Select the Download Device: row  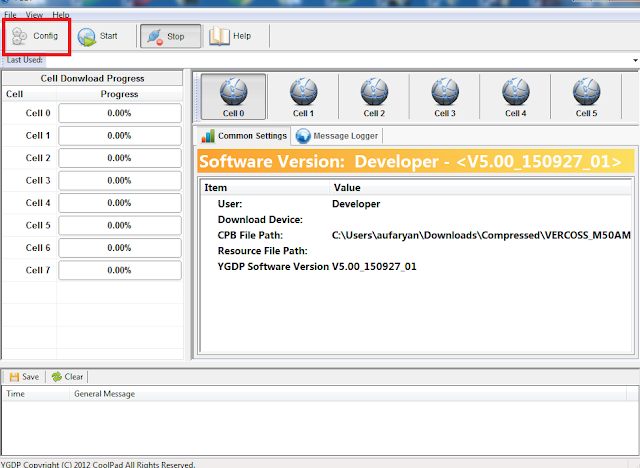416,220
